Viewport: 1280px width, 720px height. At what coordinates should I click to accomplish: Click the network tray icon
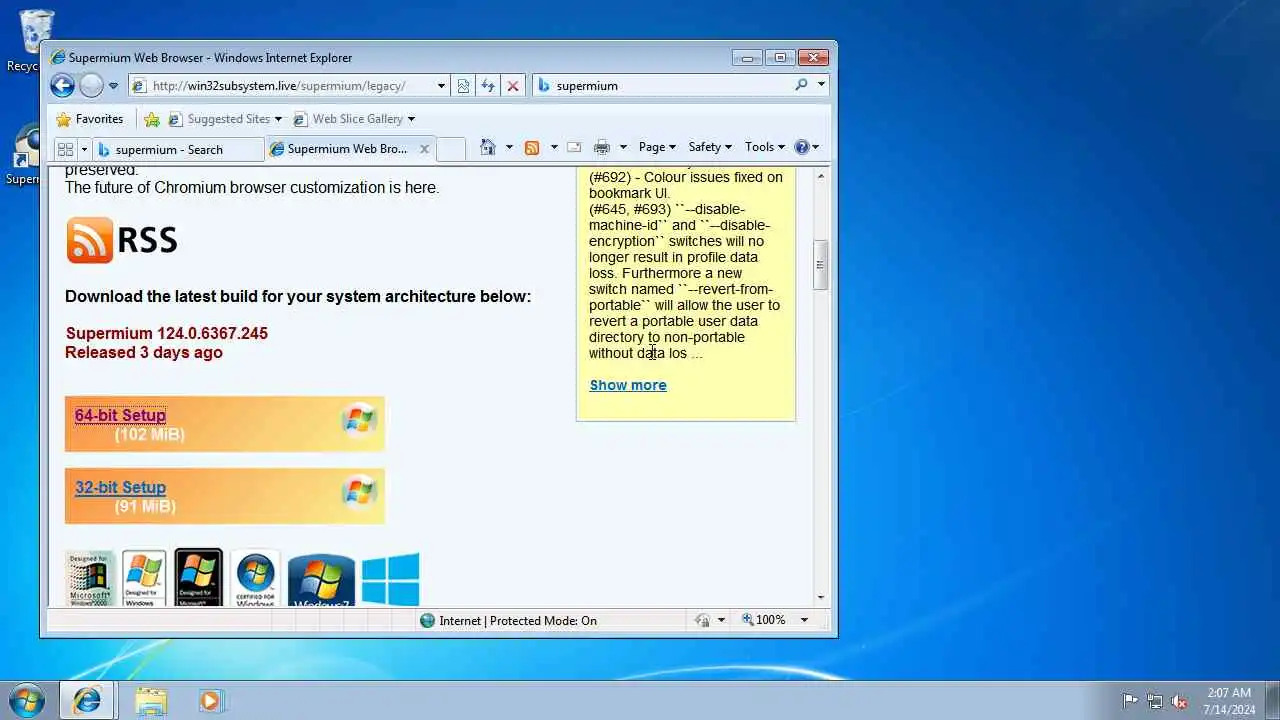tap(1155, 701)
